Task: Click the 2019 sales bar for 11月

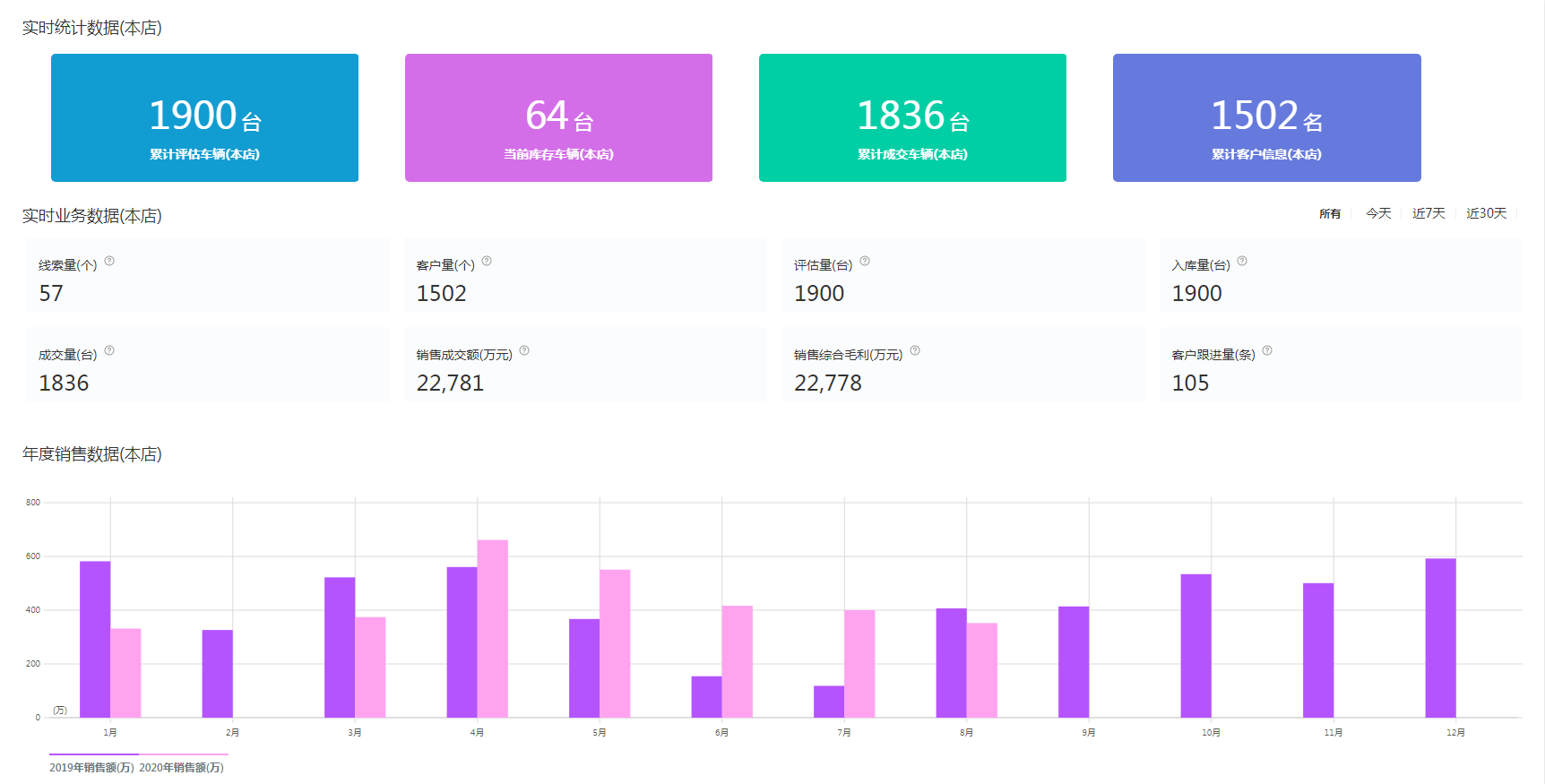Action: pyautogui.click(x=1318, y=650)
